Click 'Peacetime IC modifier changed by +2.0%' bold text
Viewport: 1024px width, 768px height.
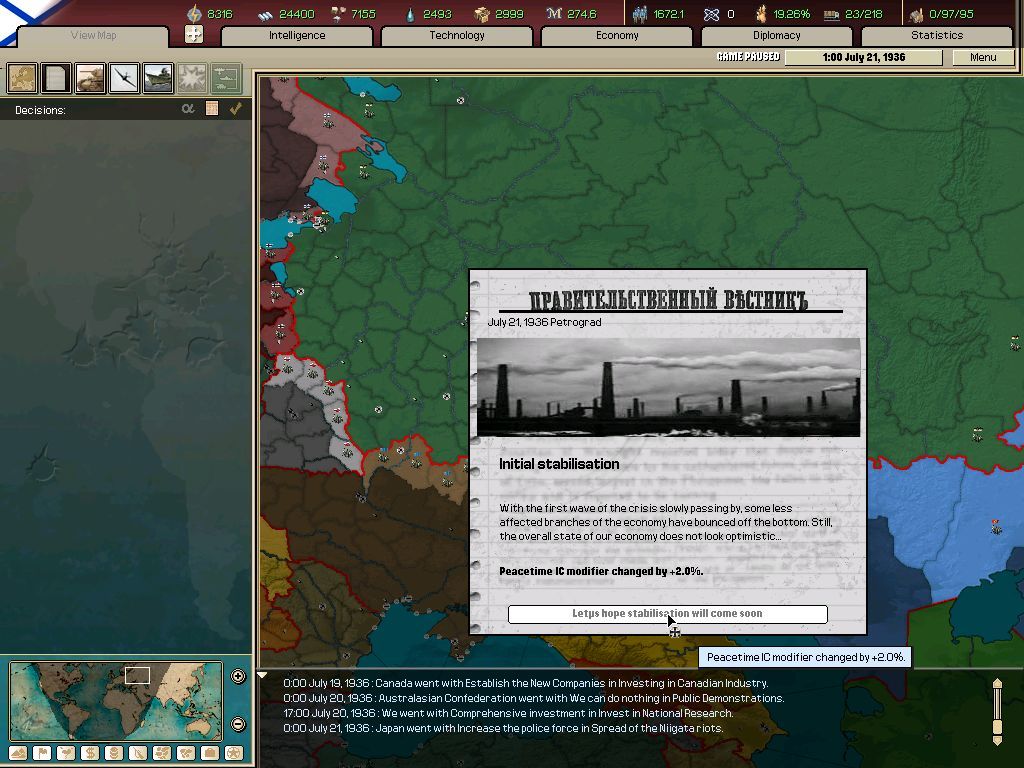[x=601, y=571]
